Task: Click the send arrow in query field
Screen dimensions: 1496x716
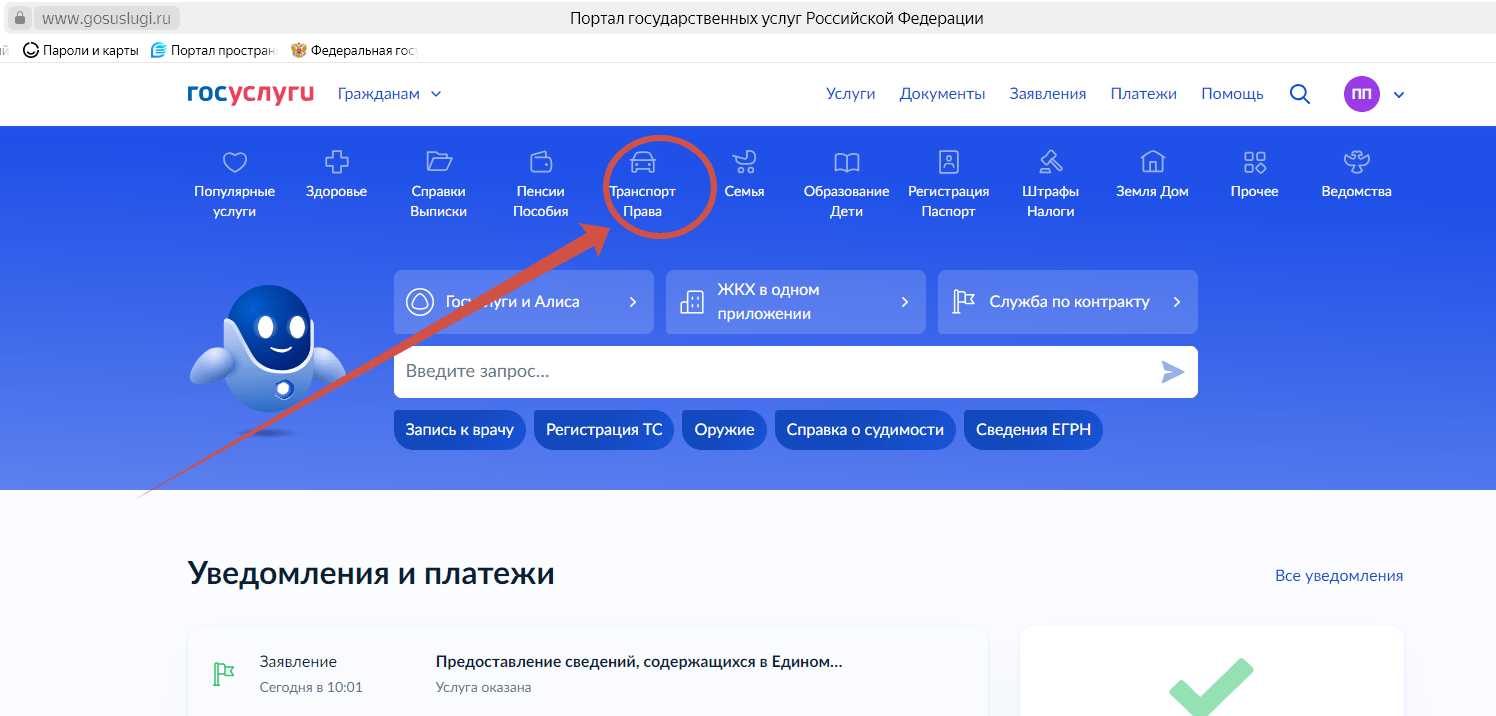Action: [x=1172, y=372]
